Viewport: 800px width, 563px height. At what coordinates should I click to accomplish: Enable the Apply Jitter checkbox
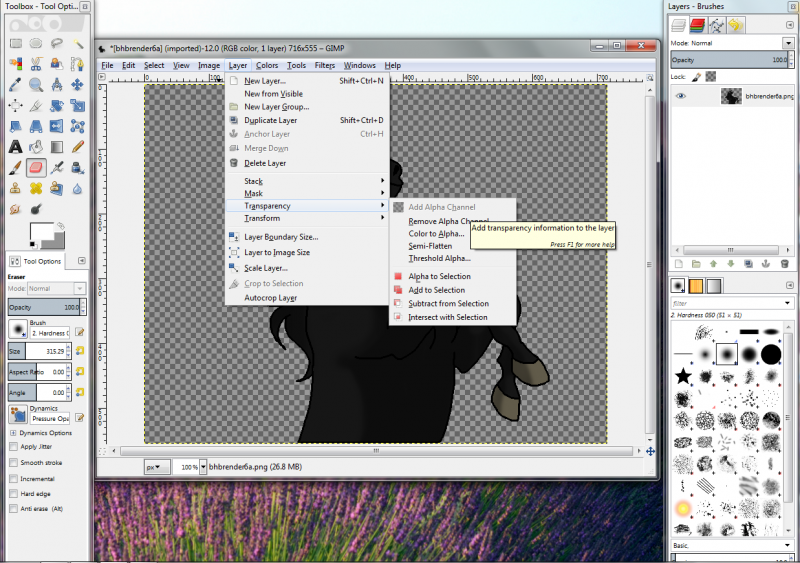point(14,447)
